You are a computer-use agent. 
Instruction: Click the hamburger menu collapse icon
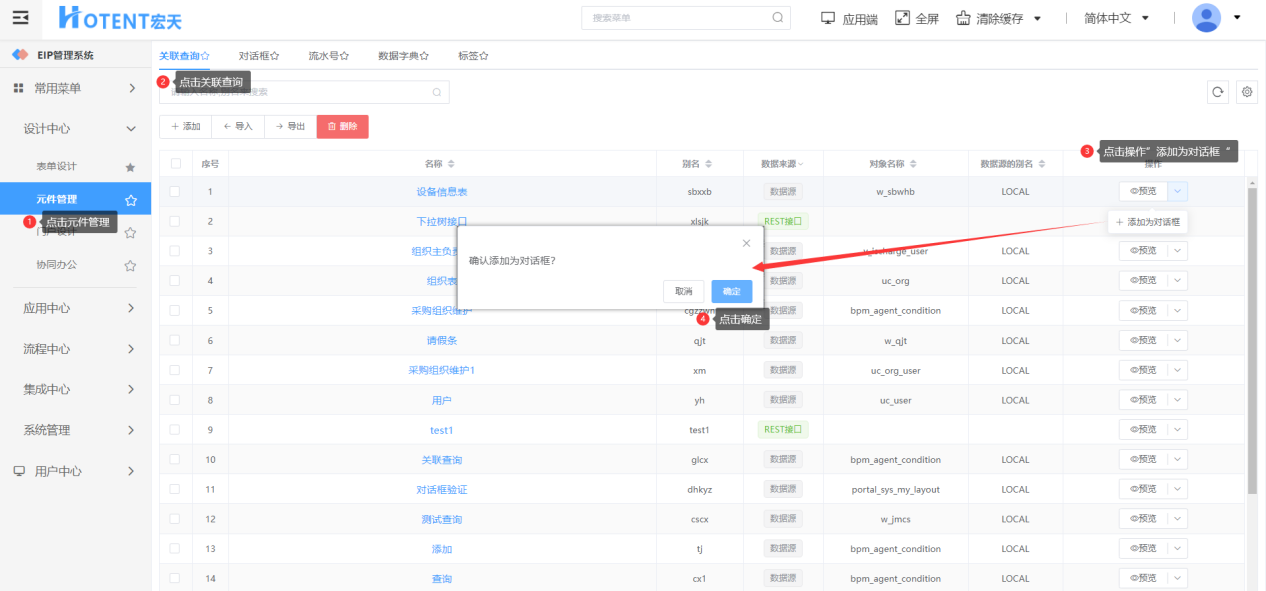[x=20, y=18]
